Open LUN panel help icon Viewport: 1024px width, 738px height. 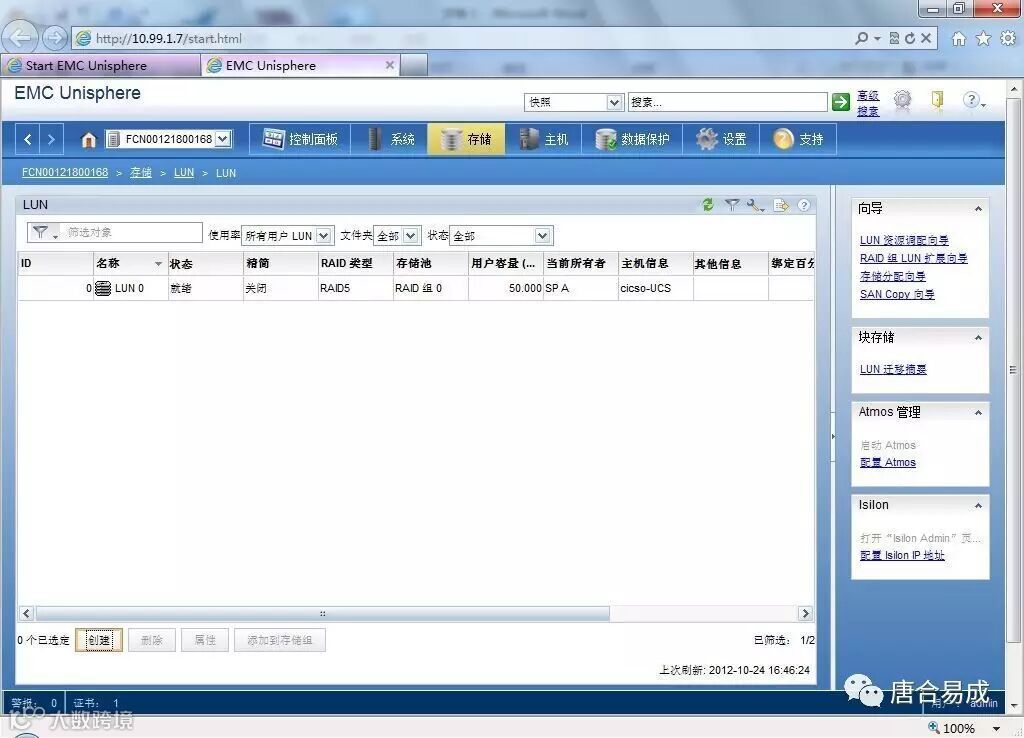point(804,205)
